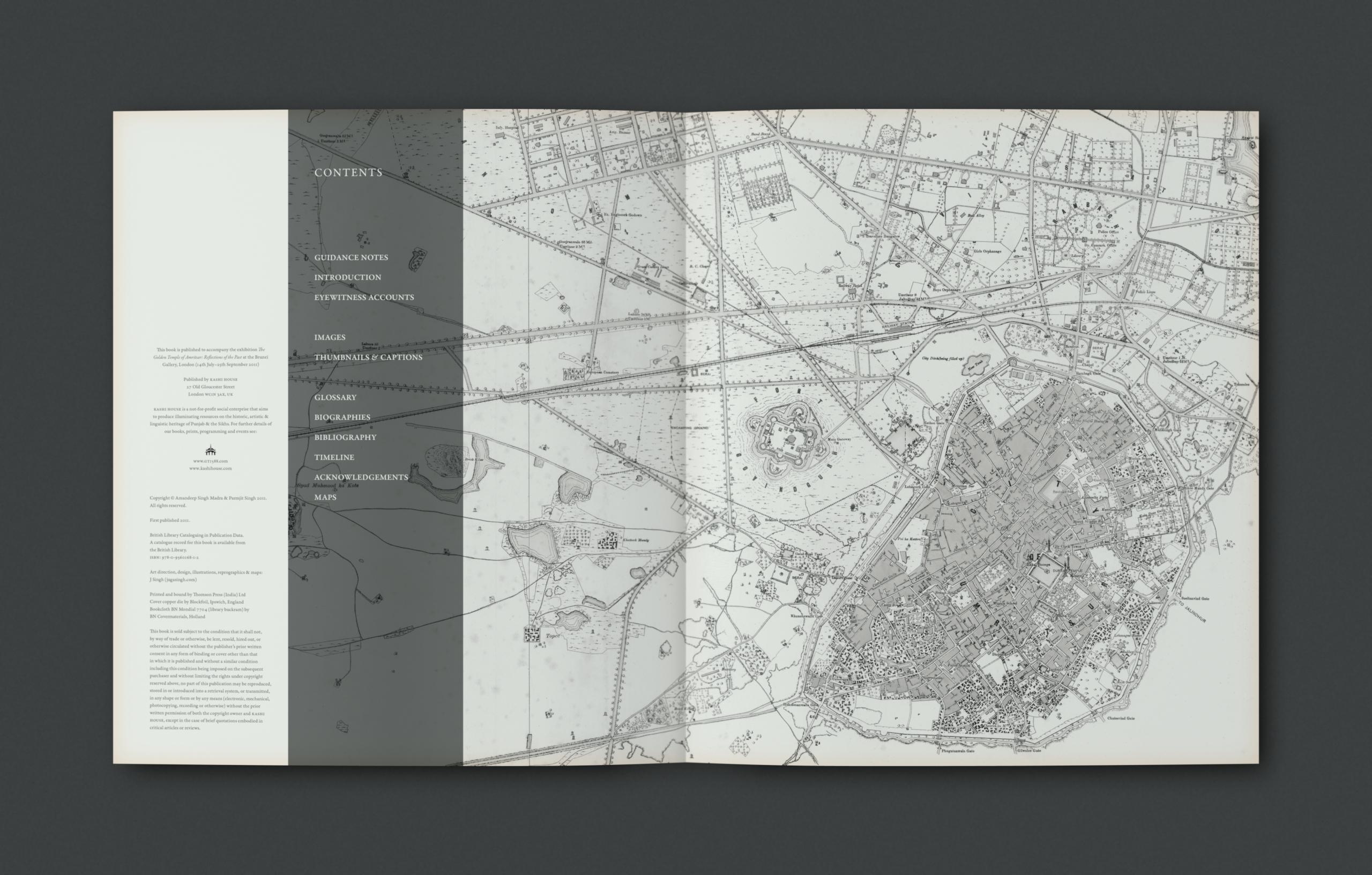Select the IMAGES contents entry
Screen dimensions: 1372x875
click(330, 337)
